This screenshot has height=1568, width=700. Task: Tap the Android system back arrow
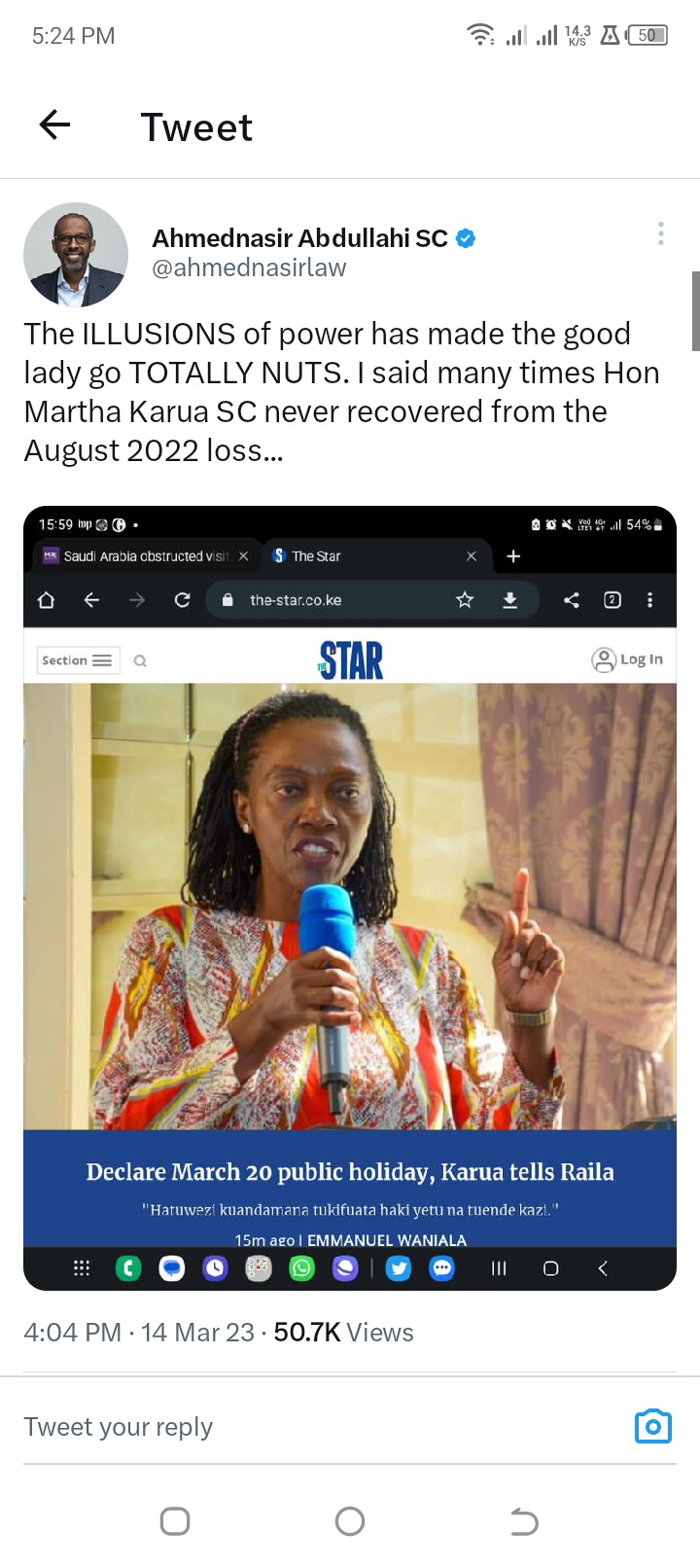[x=525, y=1521]
